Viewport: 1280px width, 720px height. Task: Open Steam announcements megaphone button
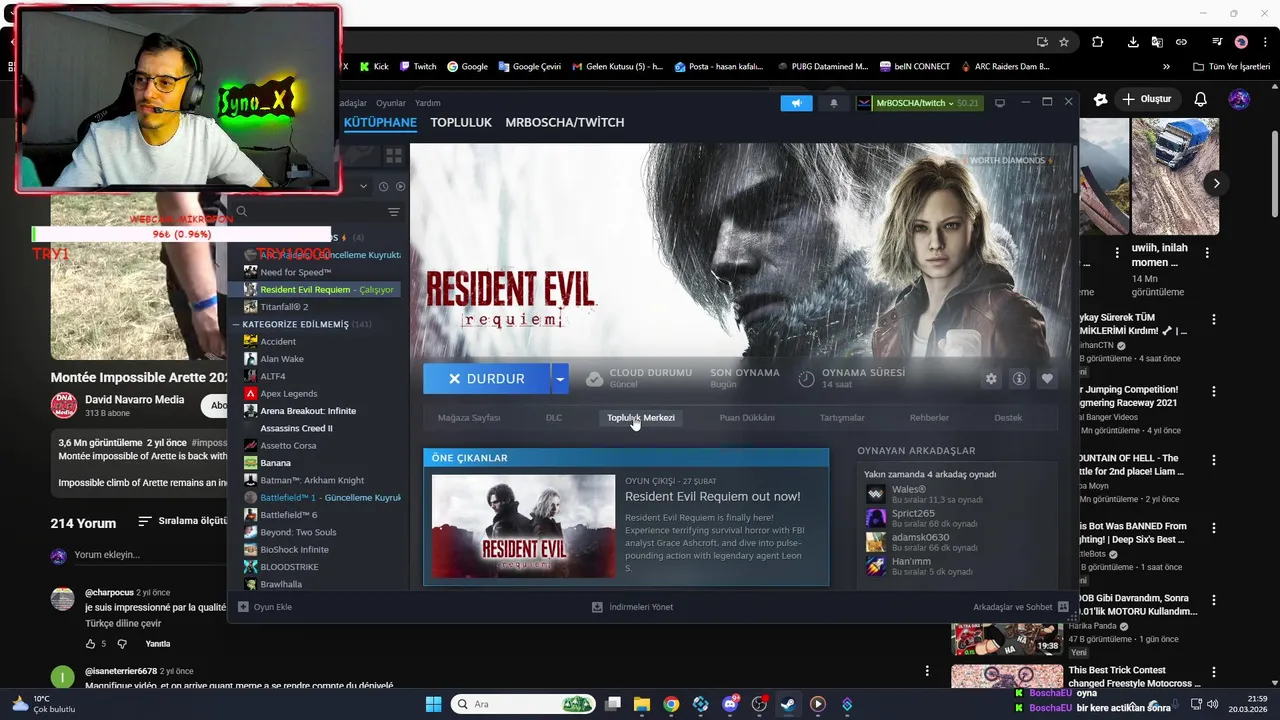(796, 103)
